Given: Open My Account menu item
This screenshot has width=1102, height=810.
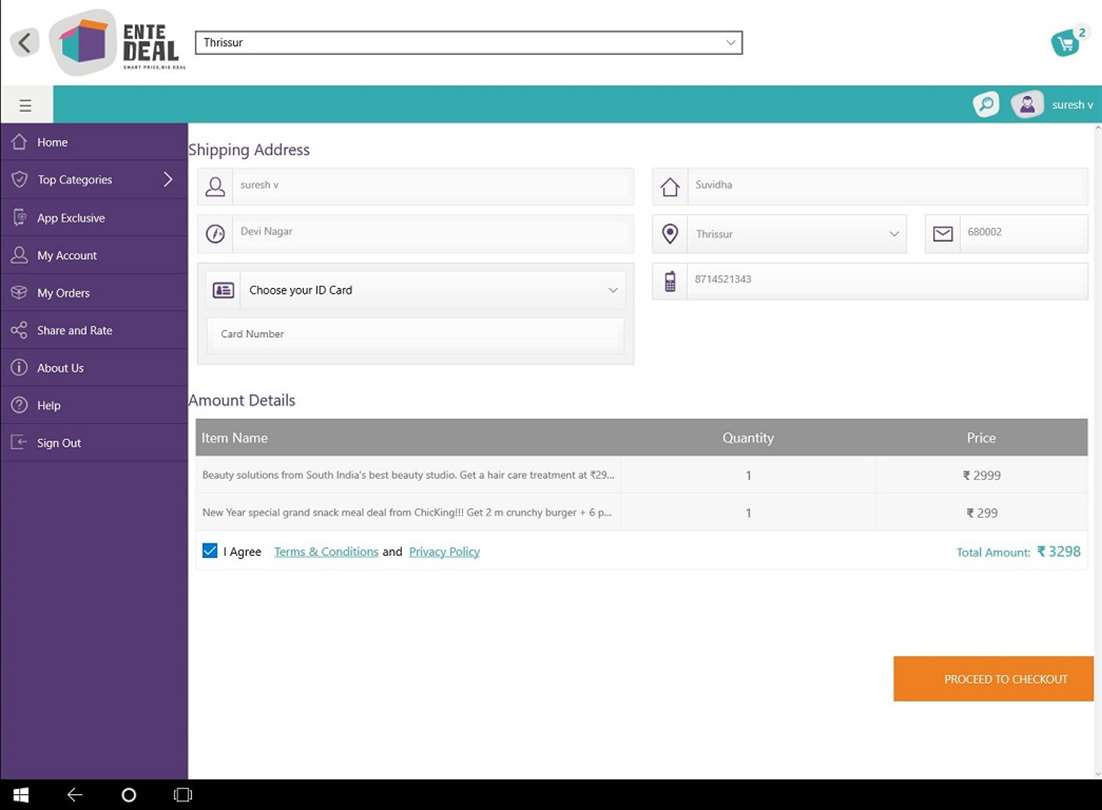Looking at the screenshot, I should (94, 255).
